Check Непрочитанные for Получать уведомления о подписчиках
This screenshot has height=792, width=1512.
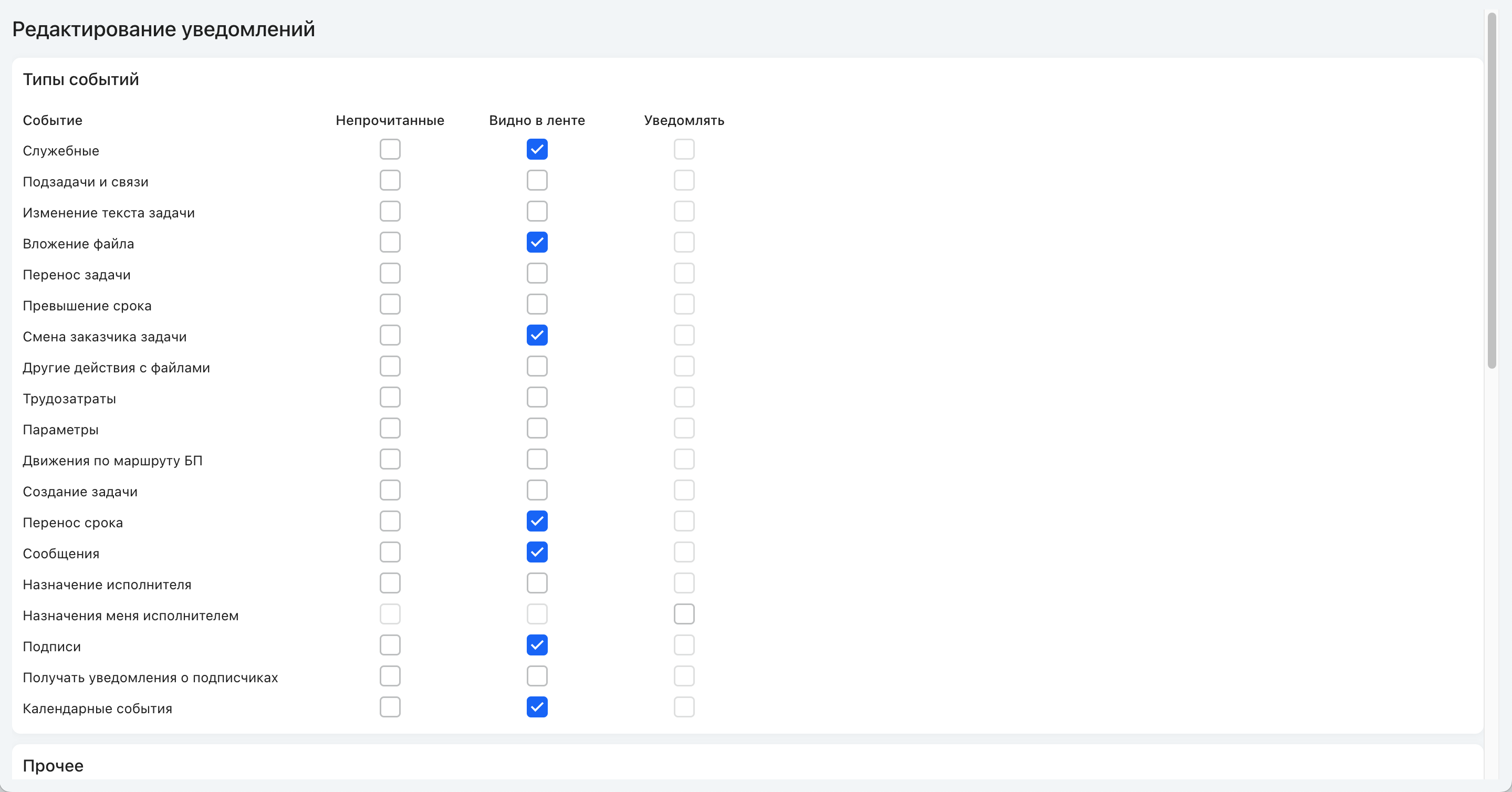[390, 676]
